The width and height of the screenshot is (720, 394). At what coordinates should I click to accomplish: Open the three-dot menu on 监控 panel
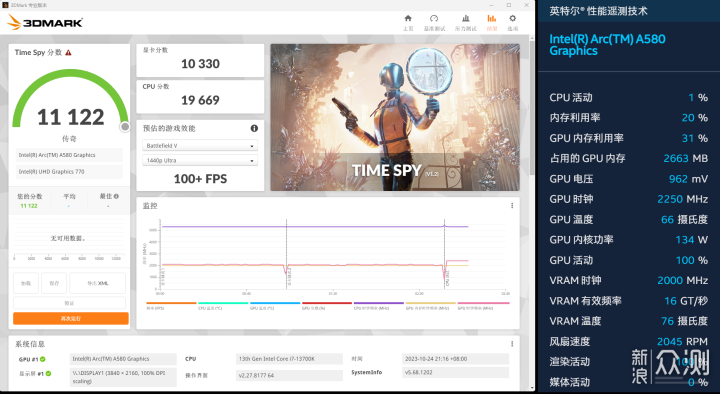[512, 206]
